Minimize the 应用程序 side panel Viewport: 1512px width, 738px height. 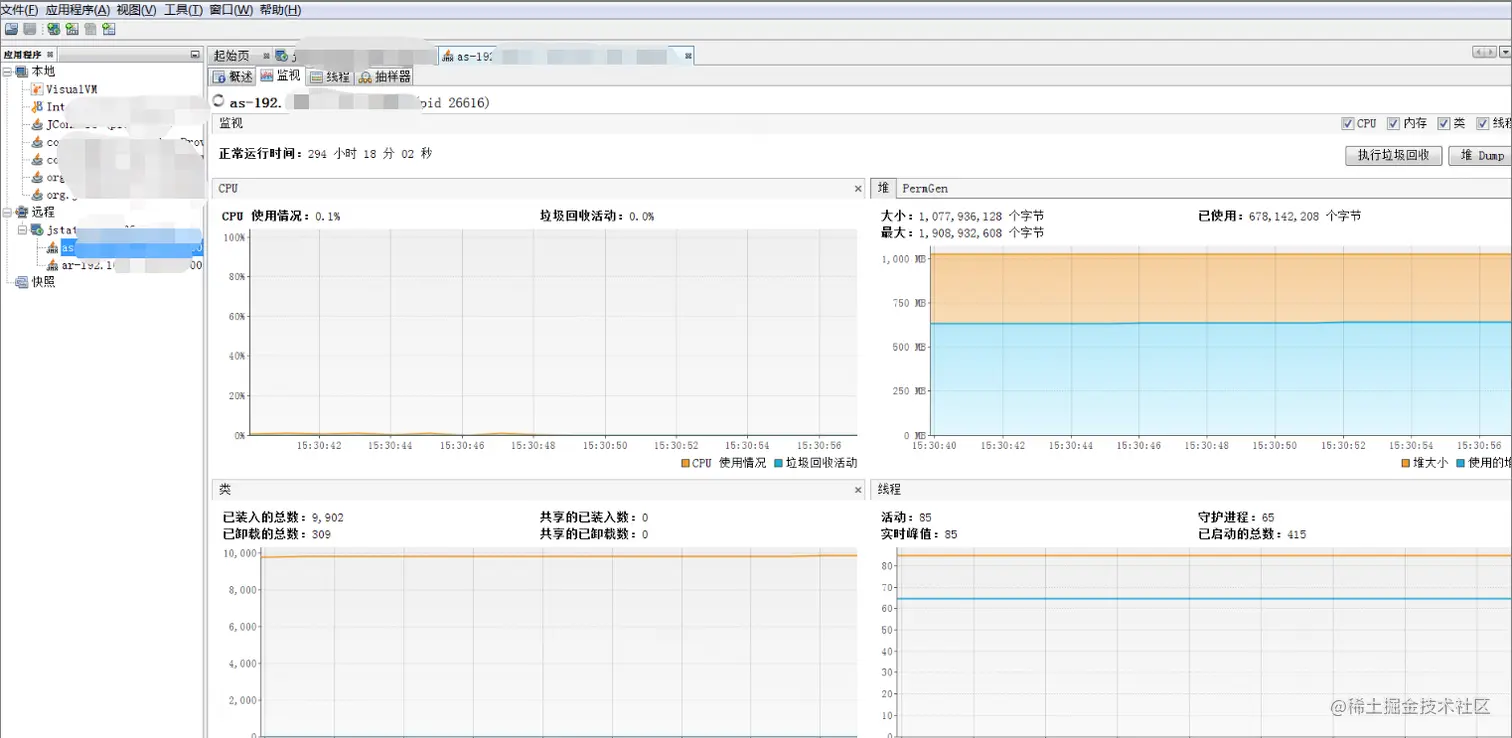pyautogui.click(x=195, y=54)
